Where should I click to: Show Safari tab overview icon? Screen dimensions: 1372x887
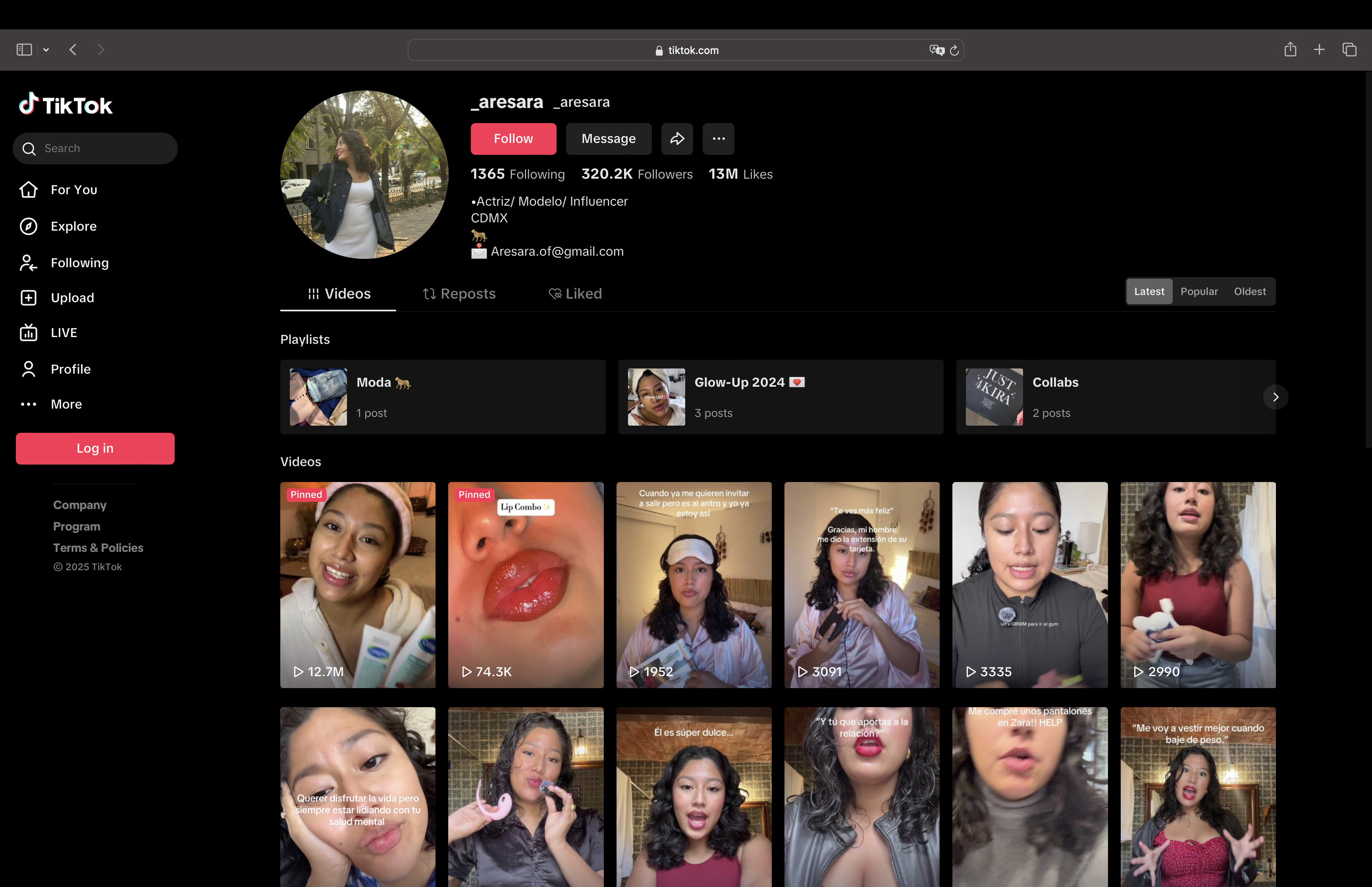1349,50
